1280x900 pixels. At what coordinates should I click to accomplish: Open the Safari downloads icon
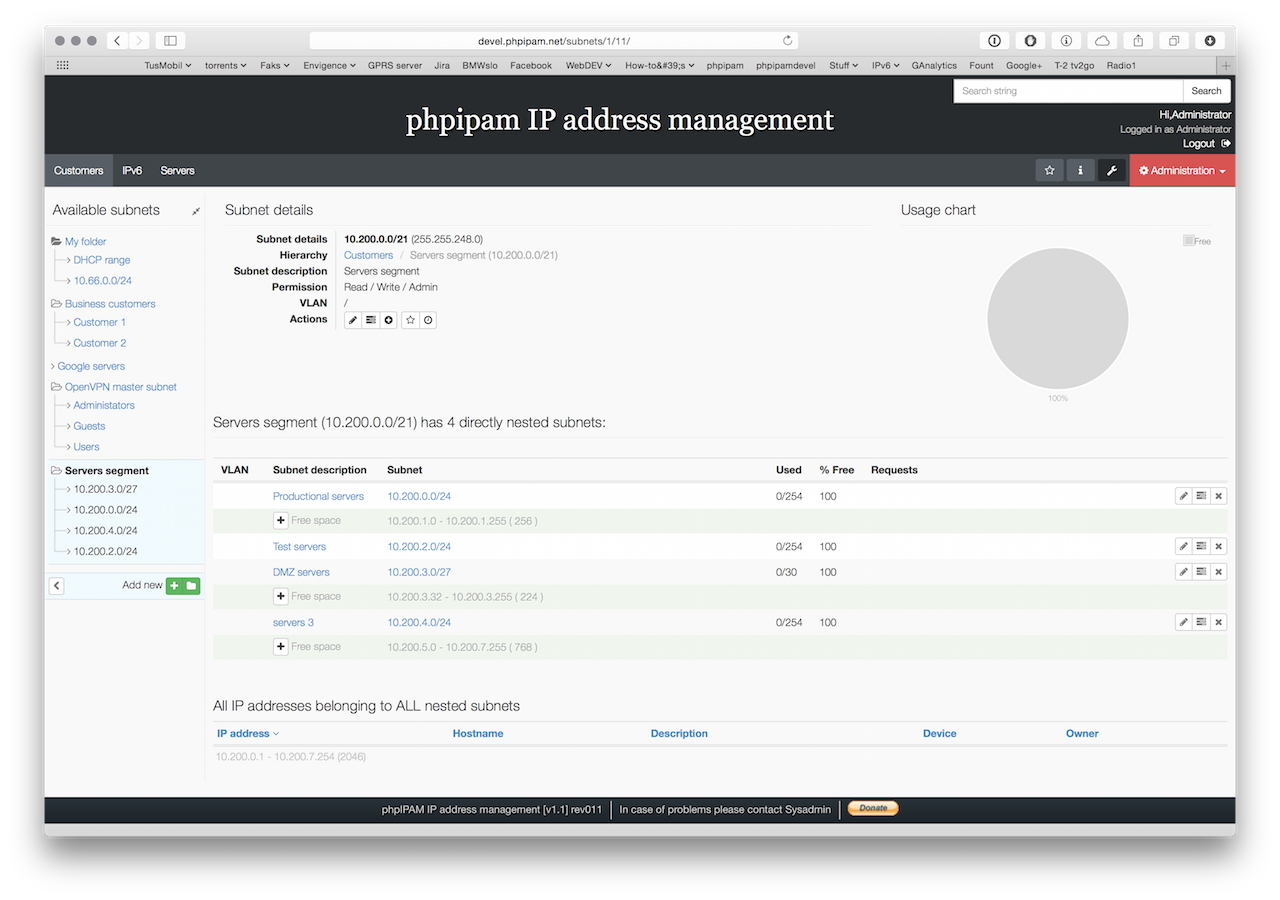tap(1210, 41)
